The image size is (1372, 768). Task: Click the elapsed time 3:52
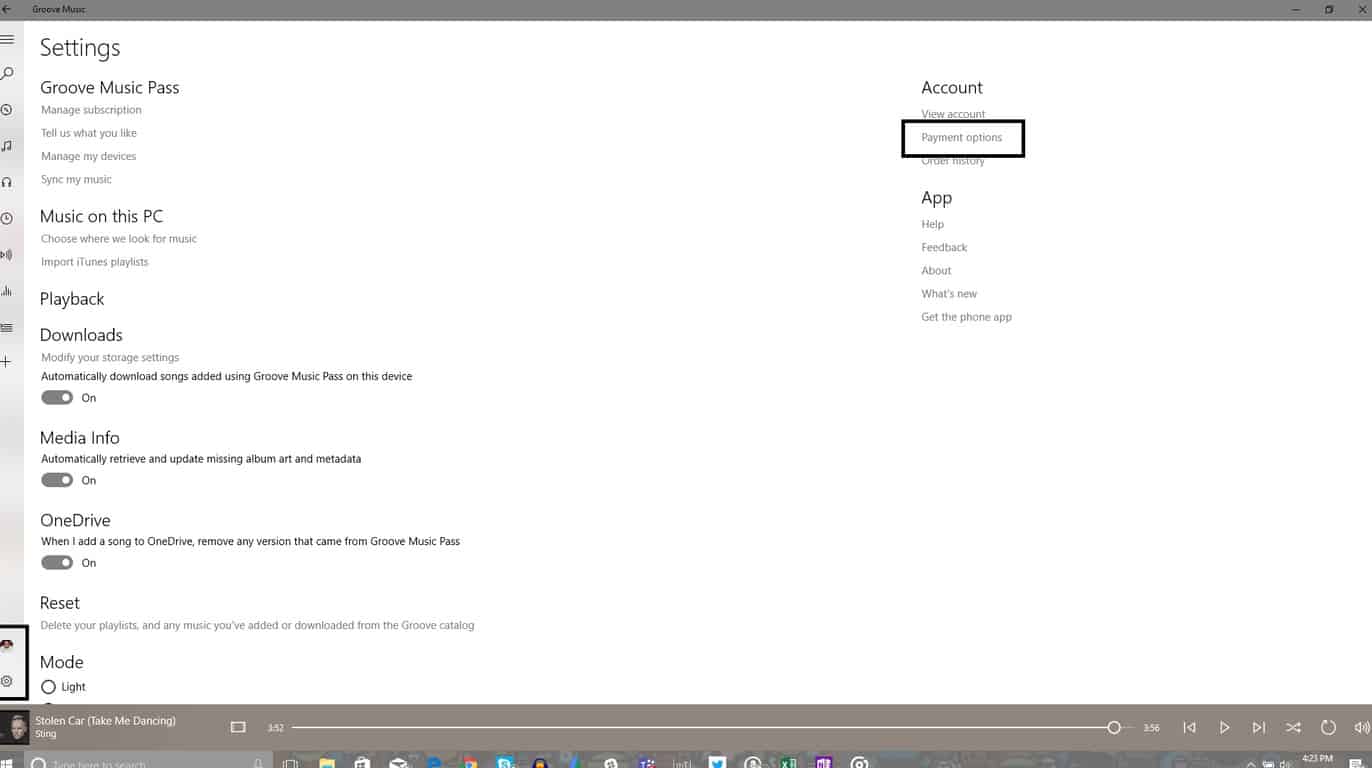click(x=275, y=728)
